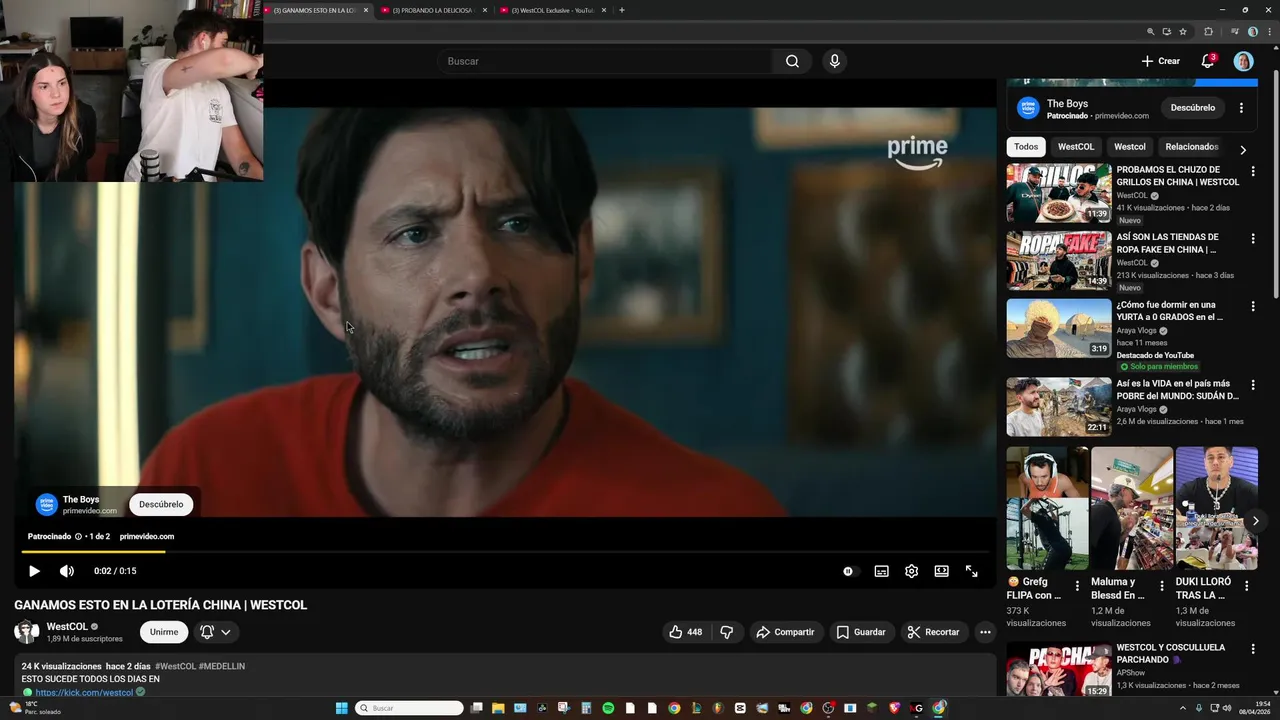This screenshot has height=720, width=1280.
Task: Open the YouTube account avatar menu
Action: (x=1243, y=61)
